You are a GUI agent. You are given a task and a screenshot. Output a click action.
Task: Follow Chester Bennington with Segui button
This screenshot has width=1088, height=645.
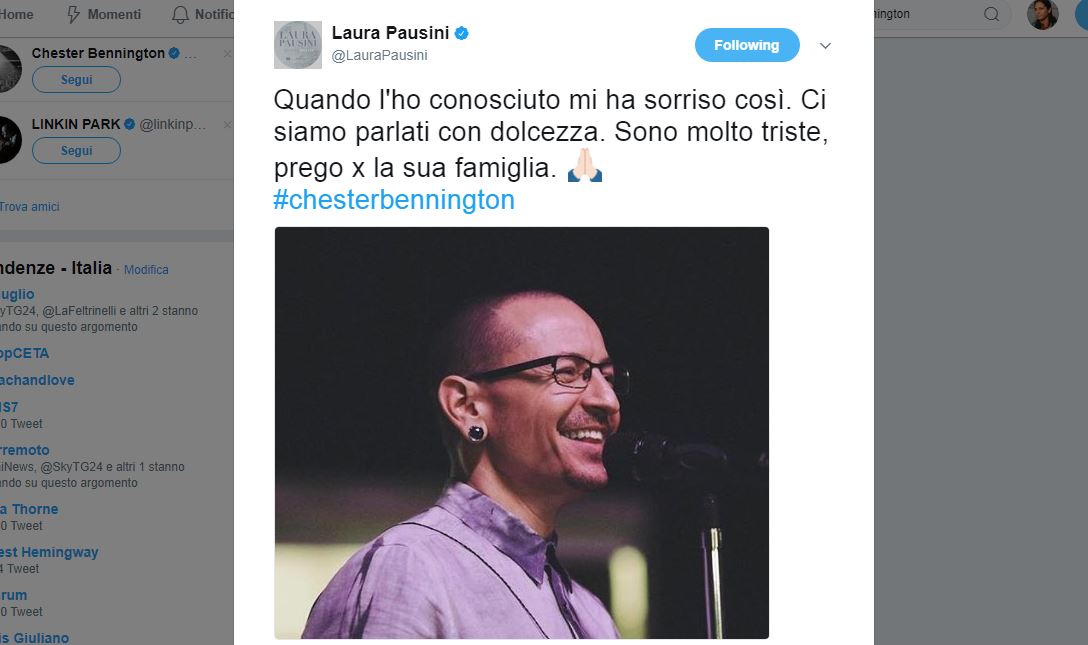(x=76, y=80)
